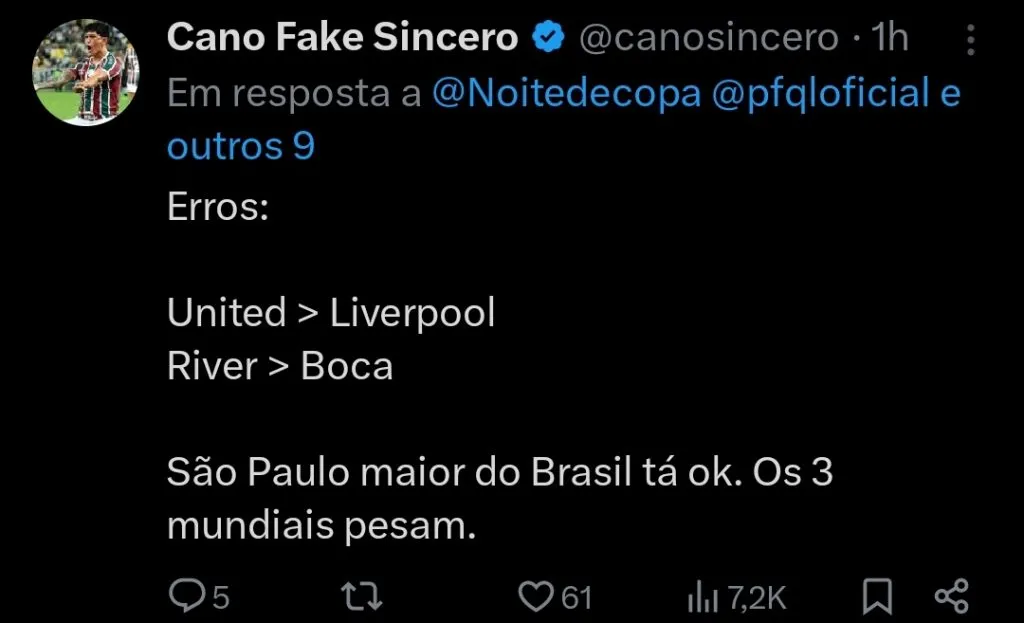
Task: View analytics showing 7,2K impressions
Action: coord(701,594)
